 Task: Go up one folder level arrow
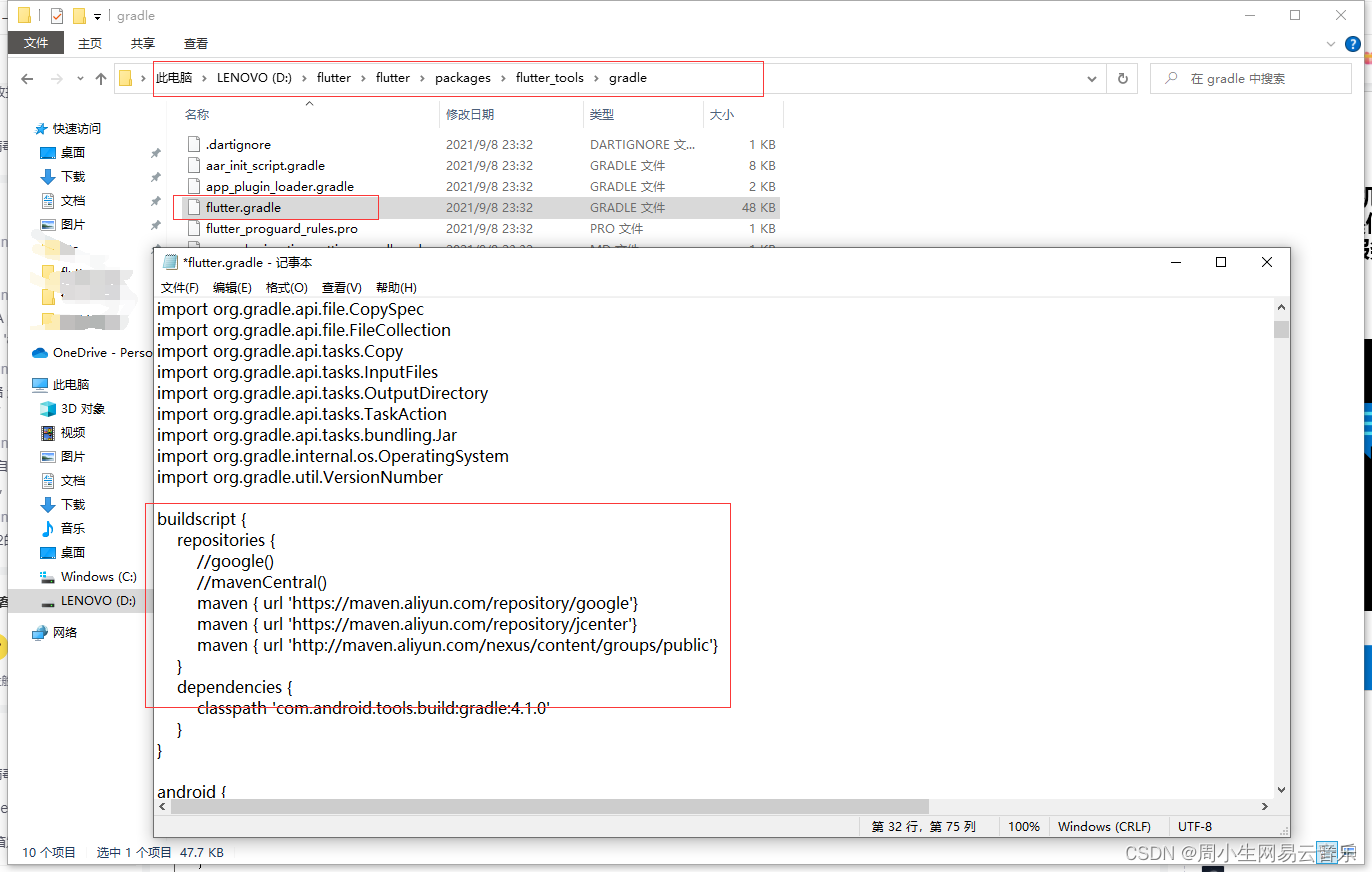point(101,78)
